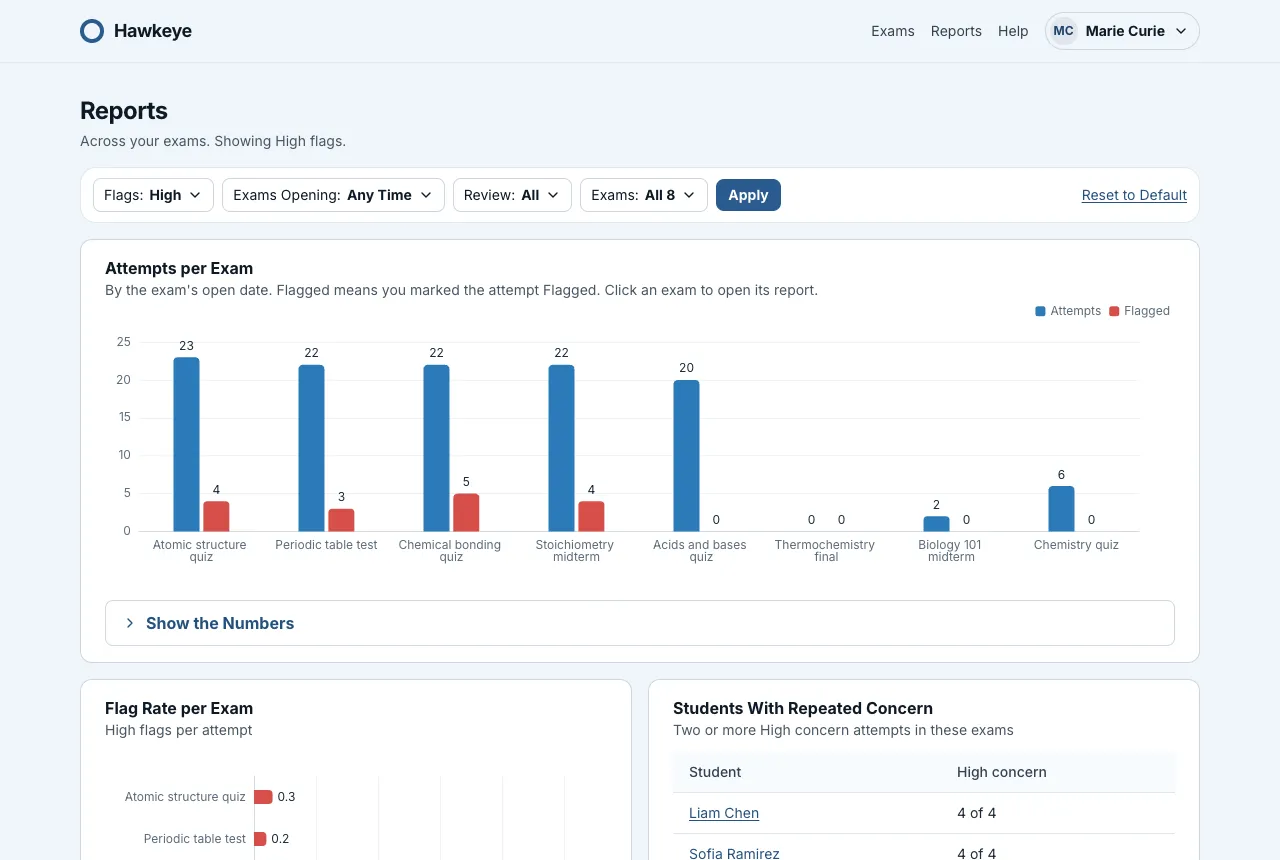Click the Acids and bases quiz axis label

coord(700,551)
